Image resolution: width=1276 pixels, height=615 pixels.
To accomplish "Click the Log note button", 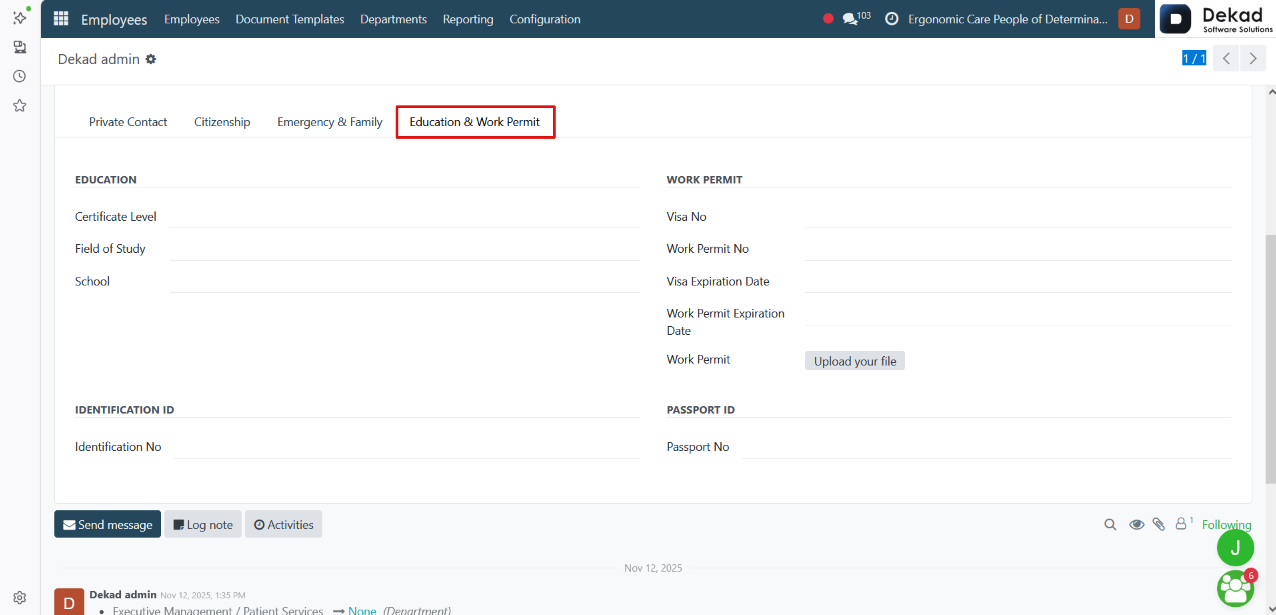I will [203, 524].
